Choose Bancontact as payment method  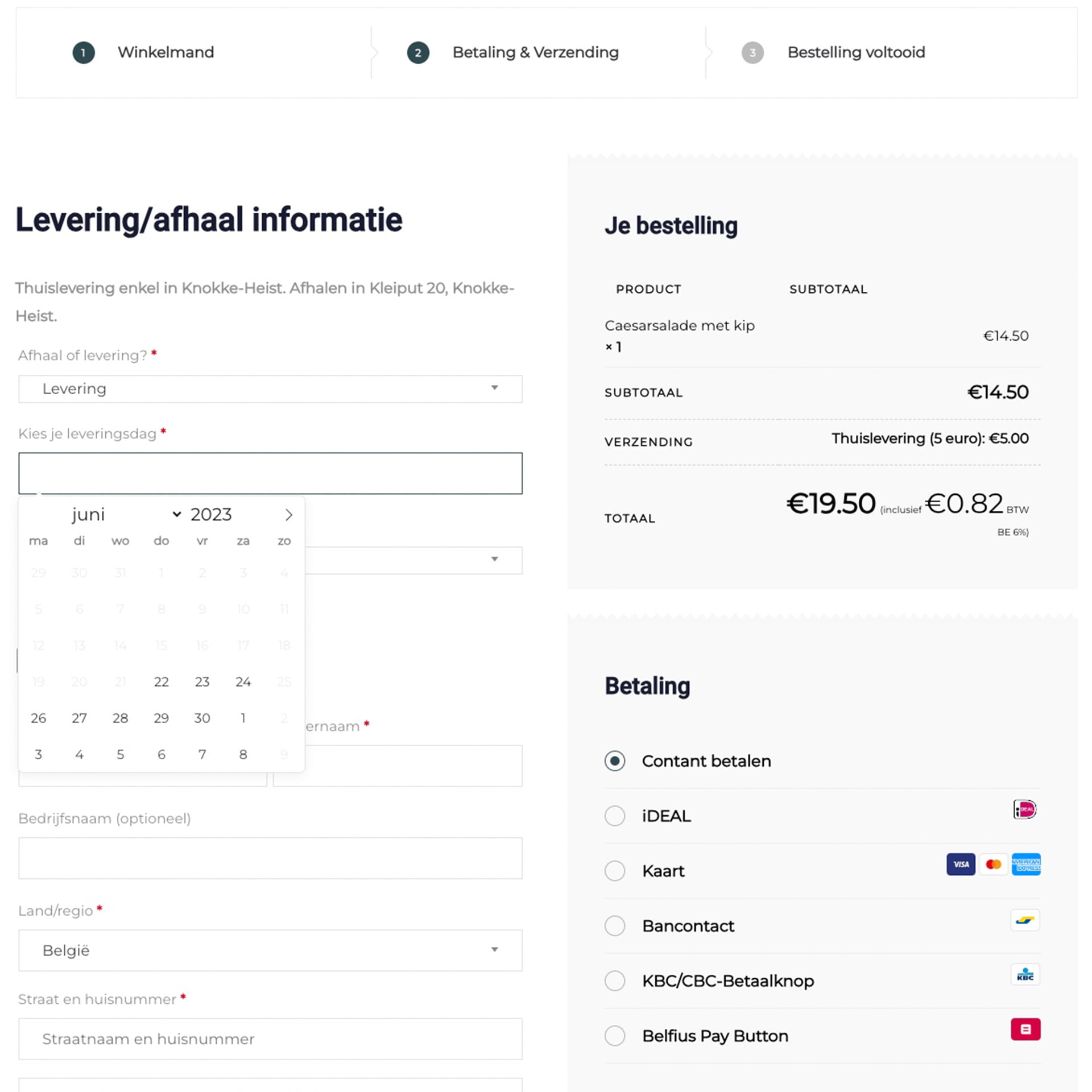615,926
